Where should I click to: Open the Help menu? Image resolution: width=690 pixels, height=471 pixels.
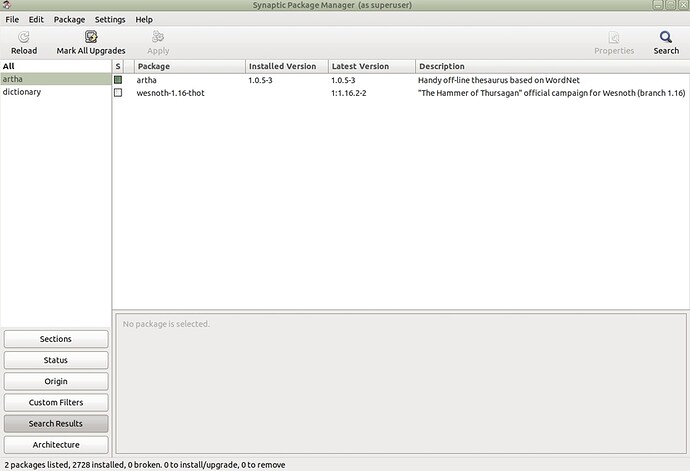pyautogui.click(x=144, y=19)
